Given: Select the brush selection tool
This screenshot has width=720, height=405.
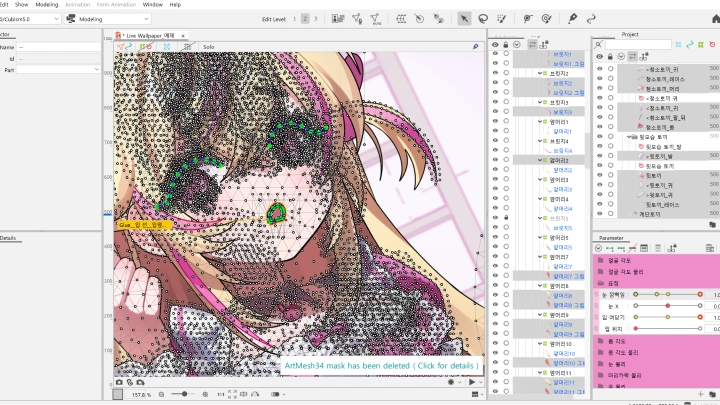Looking at the screenshot, I should point(501,19).
